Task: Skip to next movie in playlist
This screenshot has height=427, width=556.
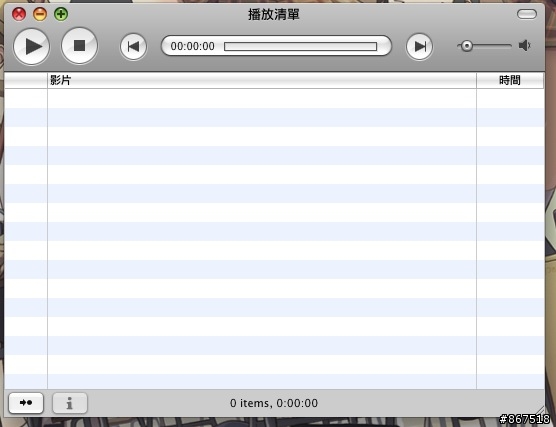Action: (x=419, y=46)
